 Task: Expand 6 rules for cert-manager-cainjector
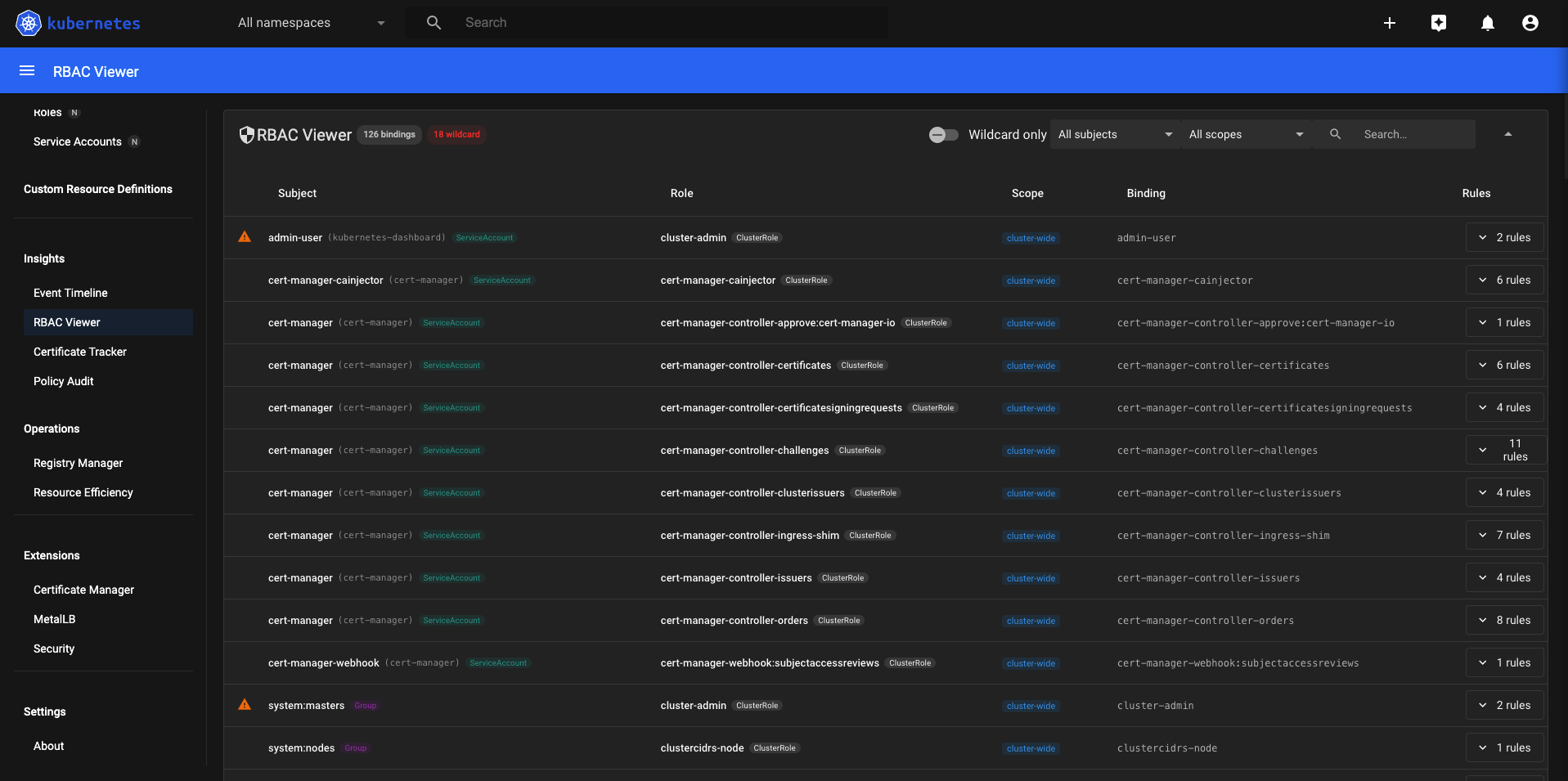pyautogui.click(x=1504, y=280)
